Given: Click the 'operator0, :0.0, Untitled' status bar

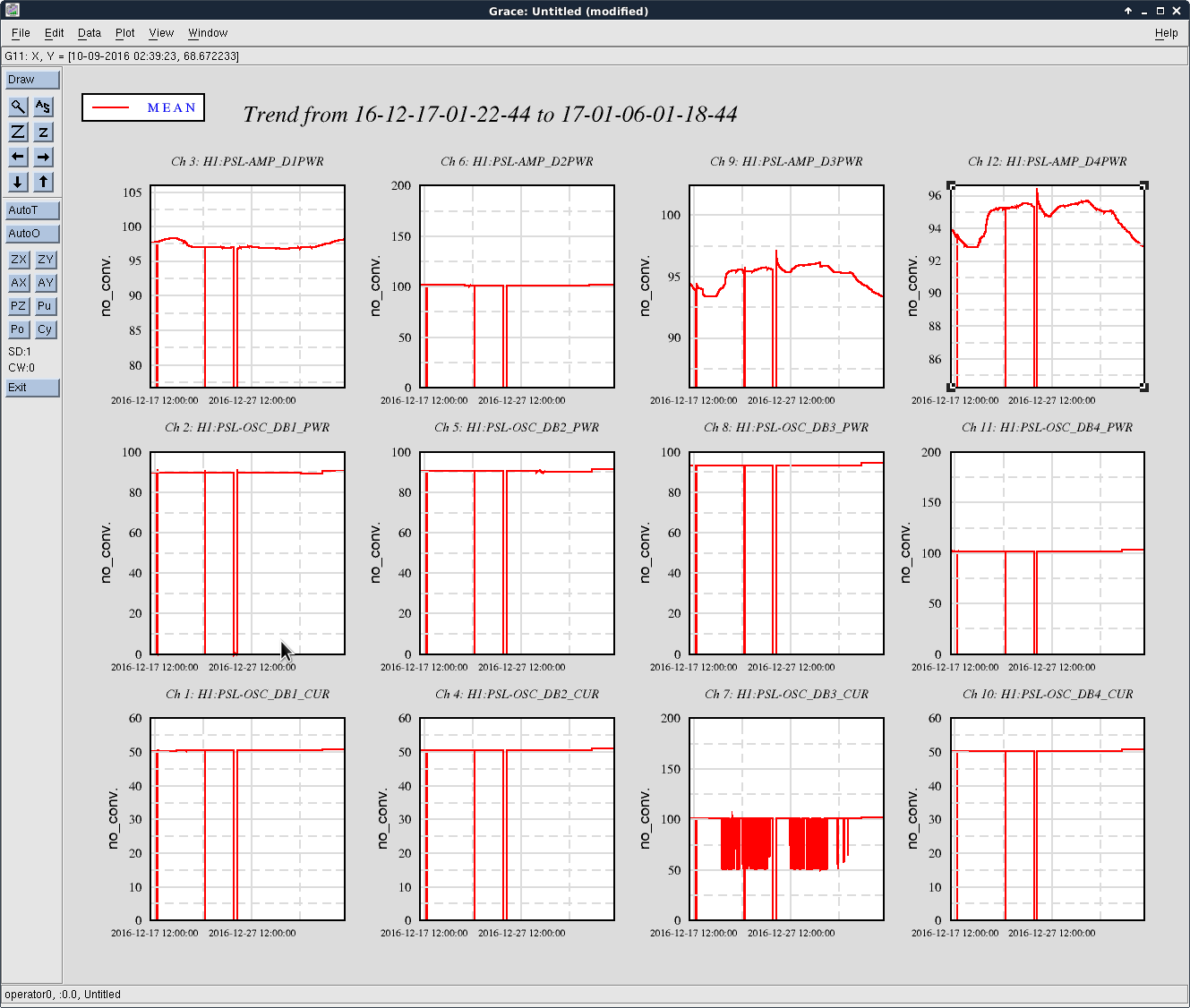Looking at the screenshot, I should coord(595,995).
